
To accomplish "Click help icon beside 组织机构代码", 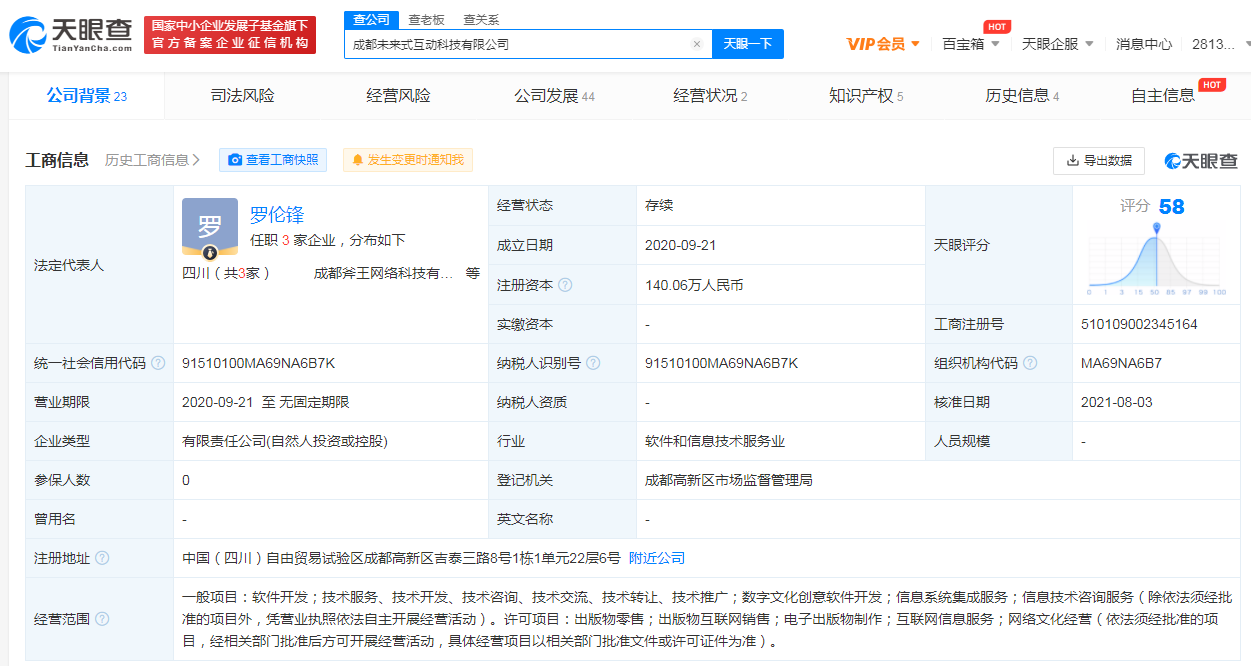I will coord(1030,363).
